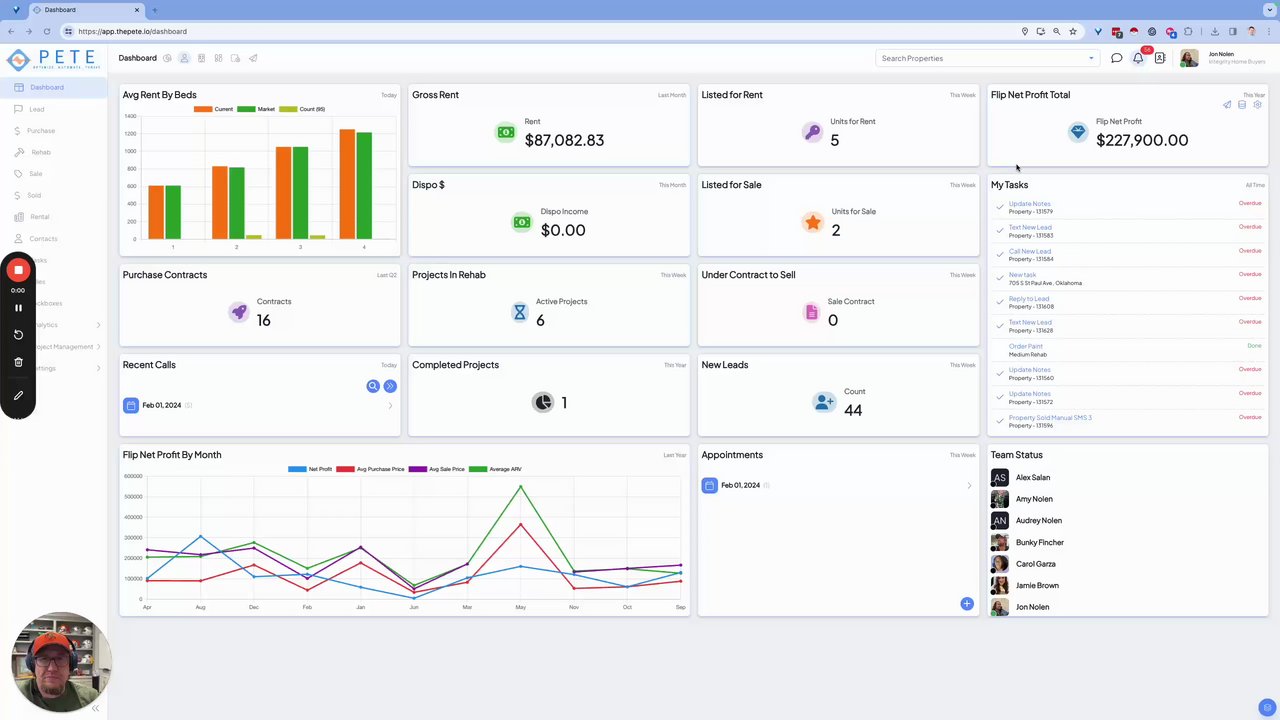Click the help chat bubble at bottom right
1280x720 pixels.
[1267, 708]
